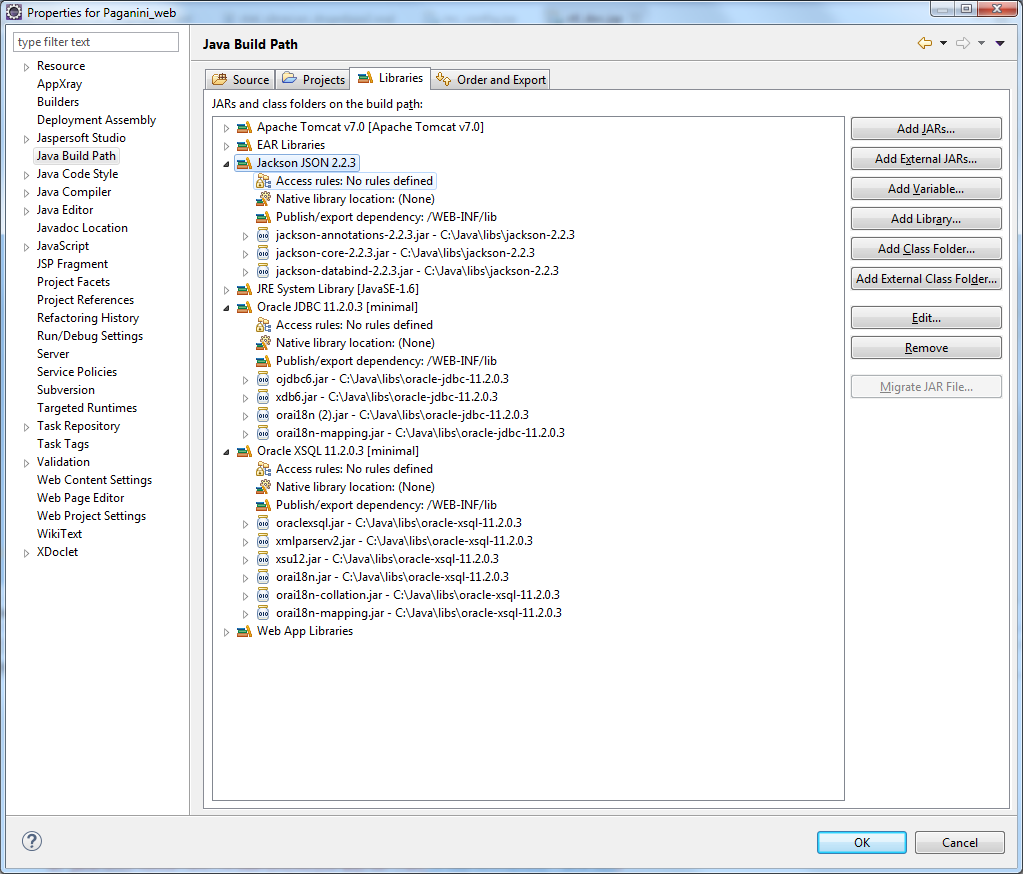Select the xsu12.jar entry
The width and height of the screenshot is (1023, 874).
(387, 559)
